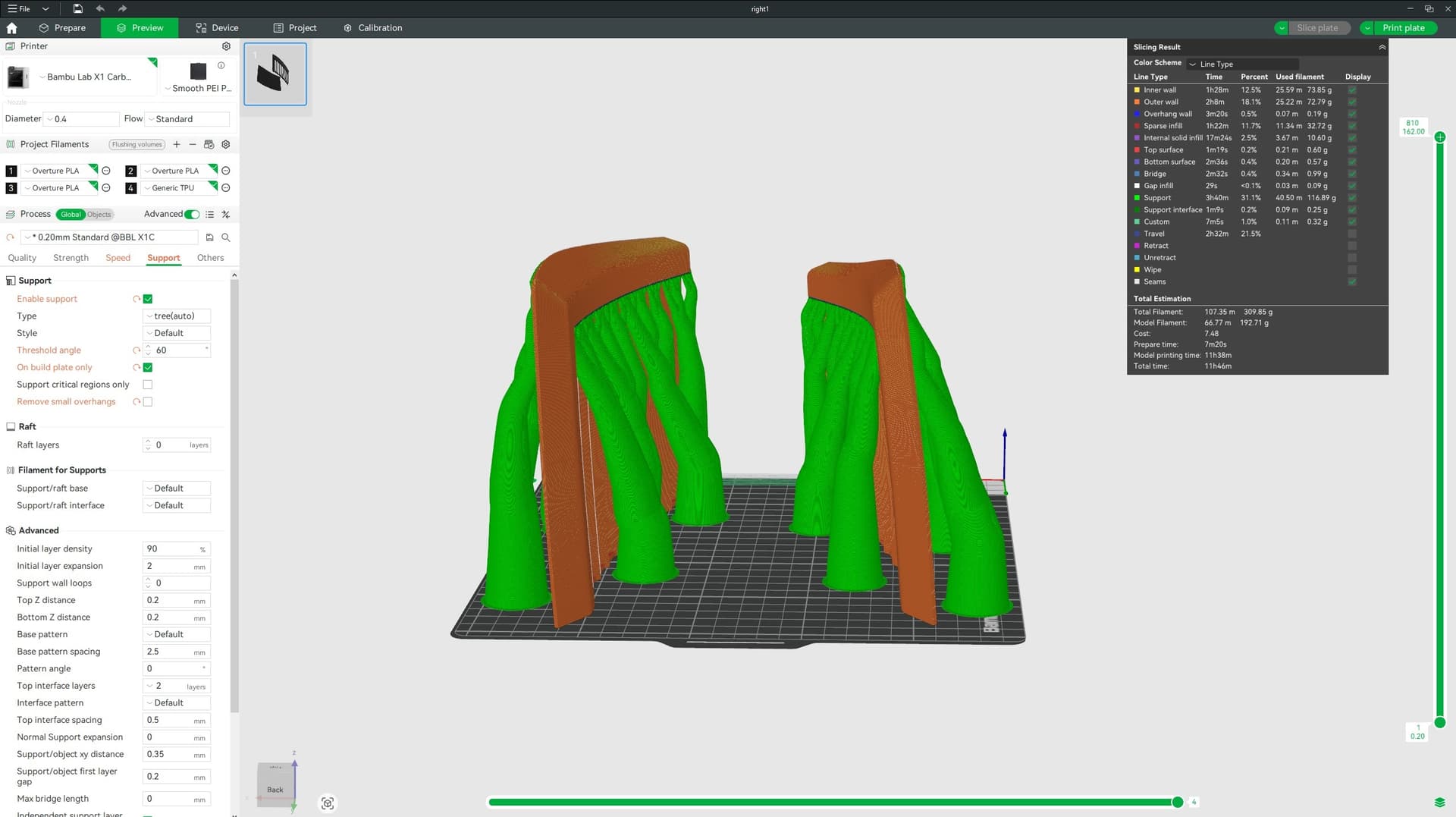Screen dimensions: 1456x817
Task: Click the Flushing volumes button
Action: (x=137, y=144)
